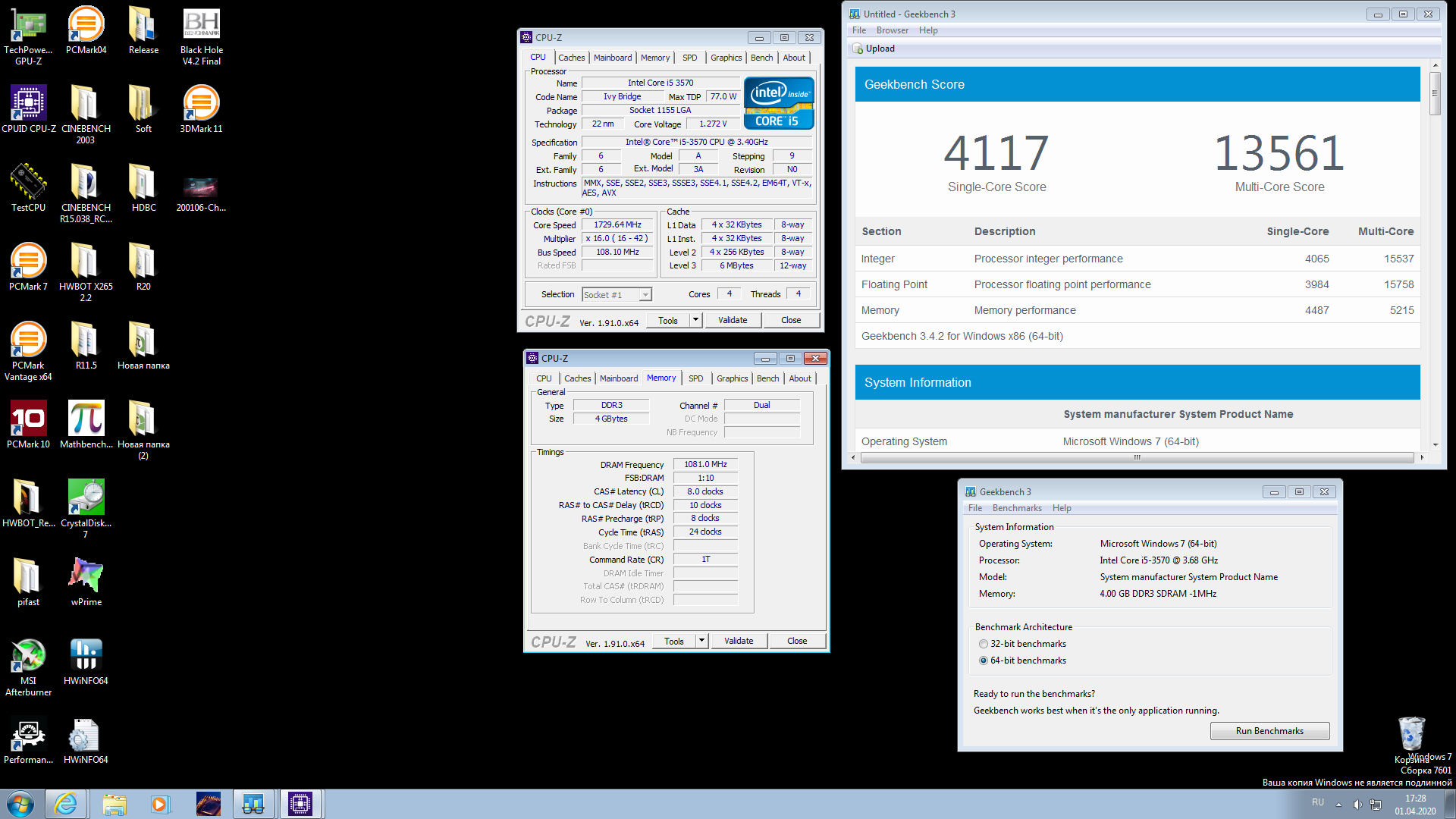1456x819 pixels.
Task: Open HDBC folder icon
Action: click(x=143, y=188)
